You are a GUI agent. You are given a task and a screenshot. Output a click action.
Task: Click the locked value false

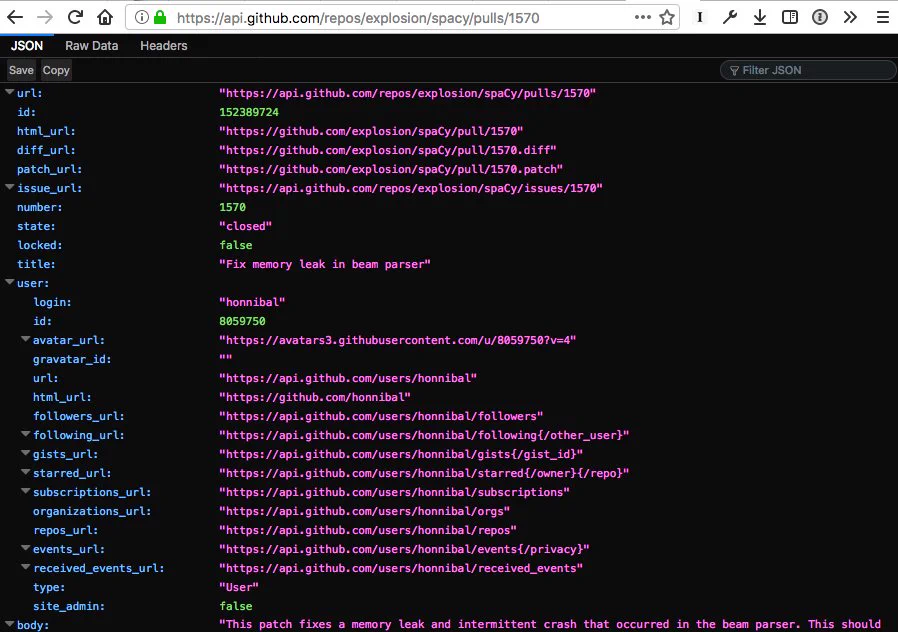236,245
